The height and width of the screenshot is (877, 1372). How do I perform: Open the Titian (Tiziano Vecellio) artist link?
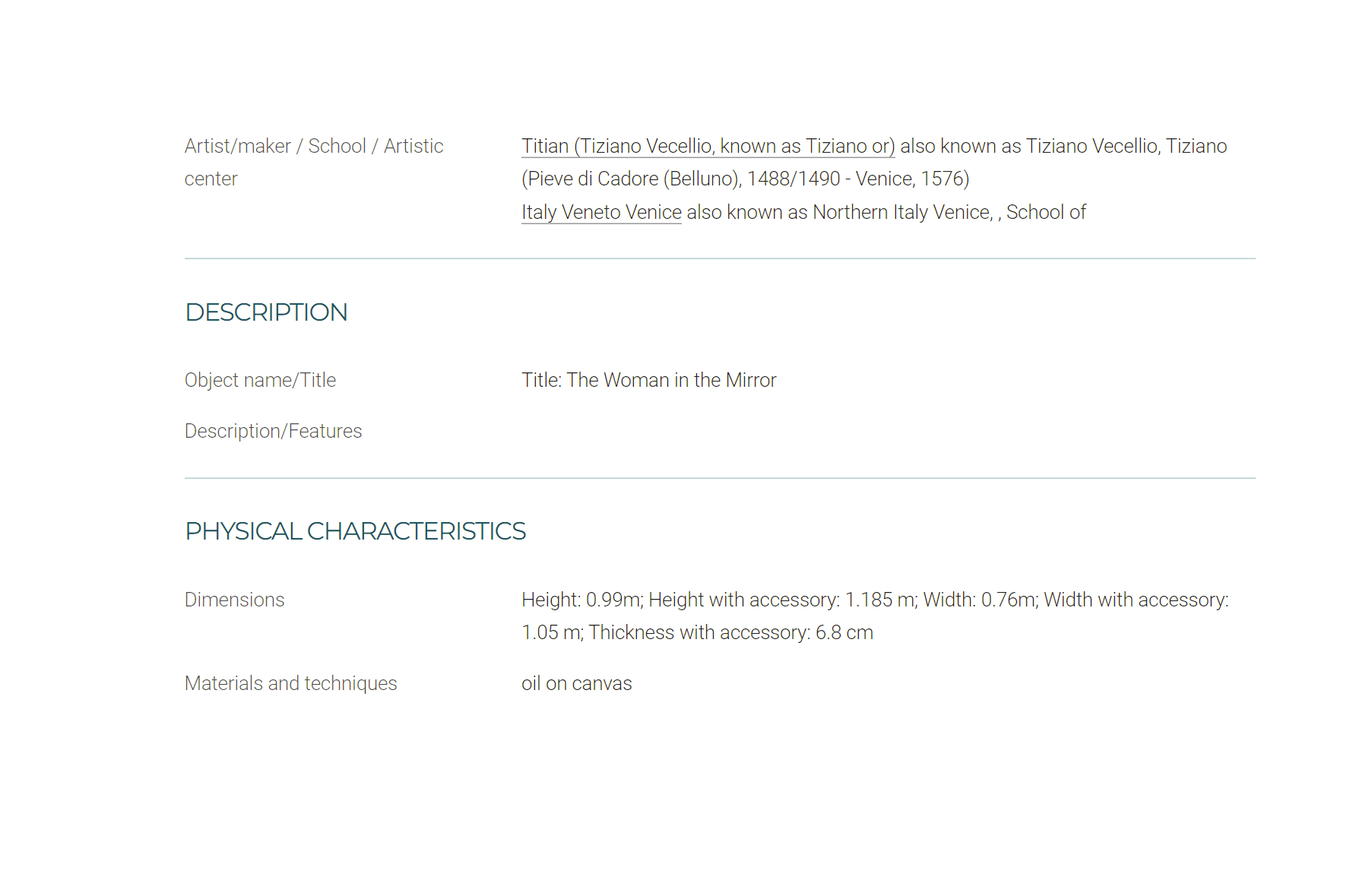click(x=708, y=146)
